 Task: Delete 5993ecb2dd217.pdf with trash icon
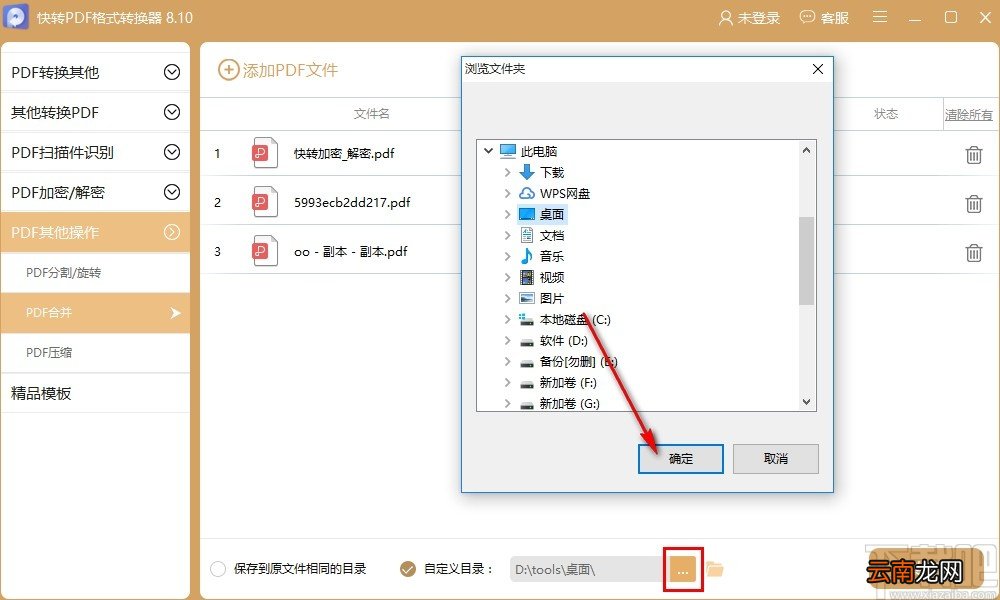click(973, 203)
